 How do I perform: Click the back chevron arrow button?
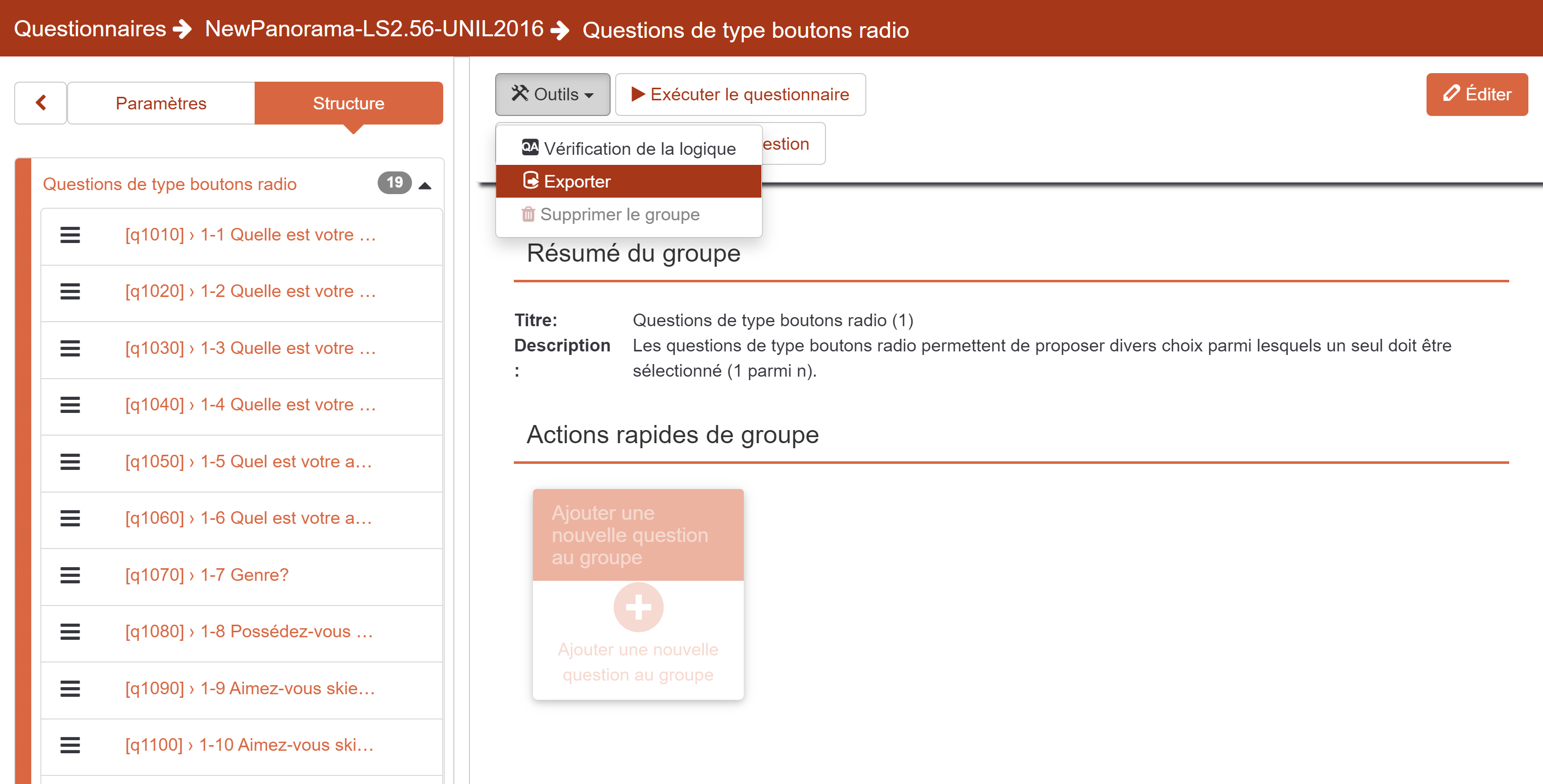[x=41, y=102]
